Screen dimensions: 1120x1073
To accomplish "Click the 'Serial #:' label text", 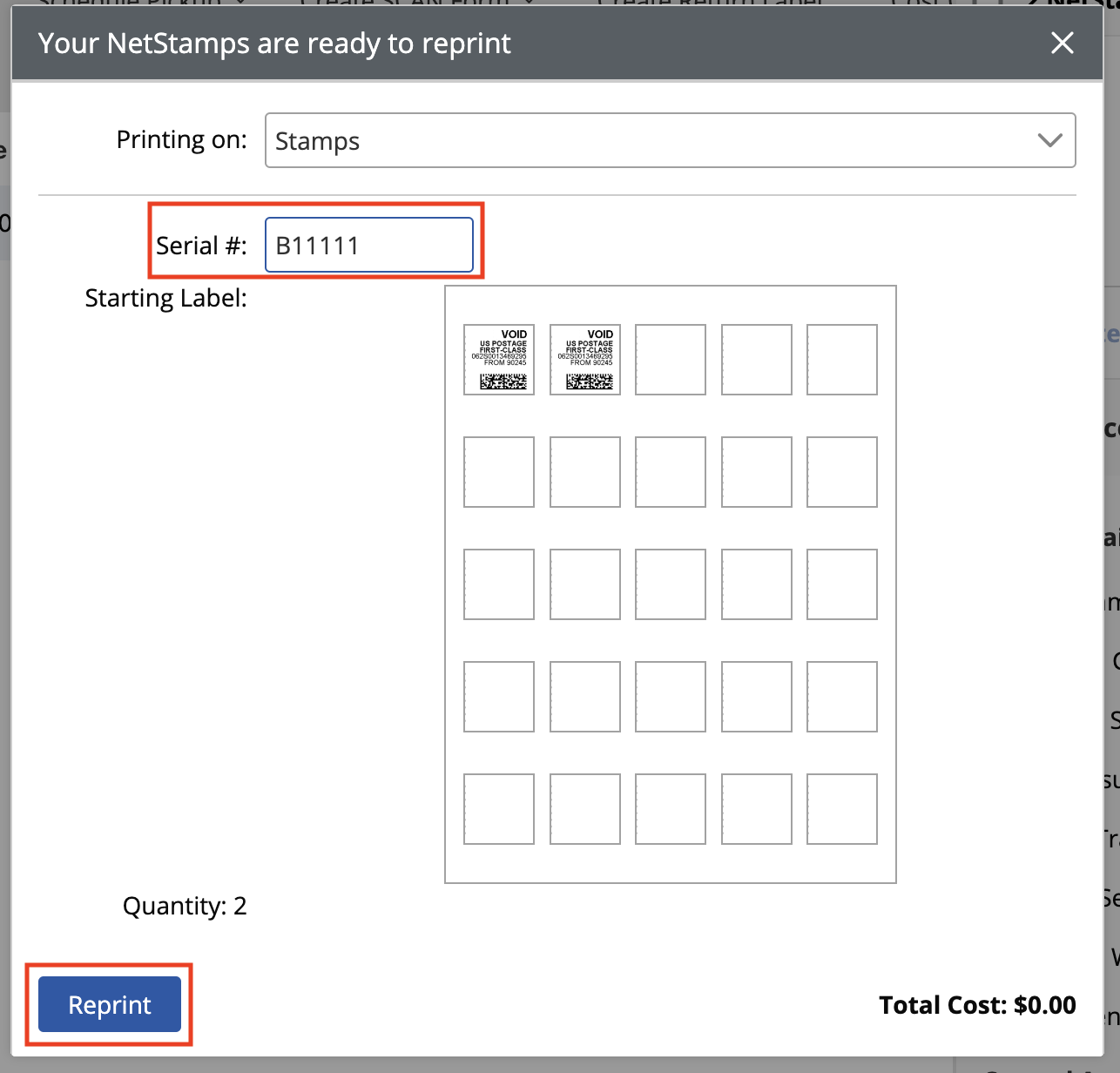I will (201, 246).
